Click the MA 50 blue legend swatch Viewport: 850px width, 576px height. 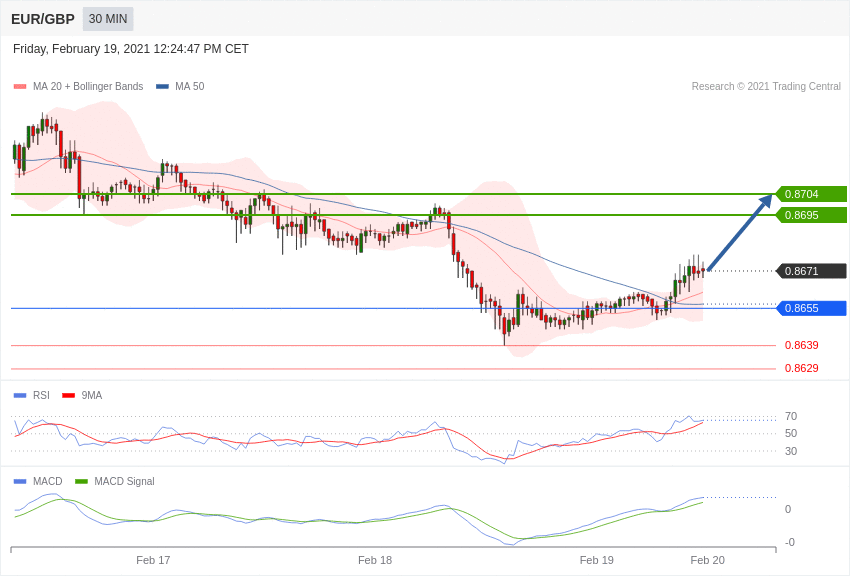pos(162,87)
